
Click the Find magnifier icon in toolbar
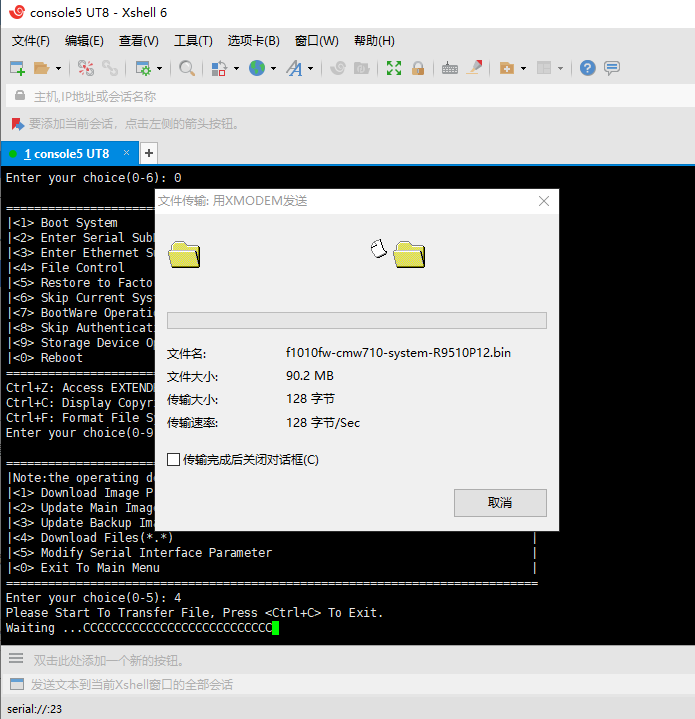187,68
